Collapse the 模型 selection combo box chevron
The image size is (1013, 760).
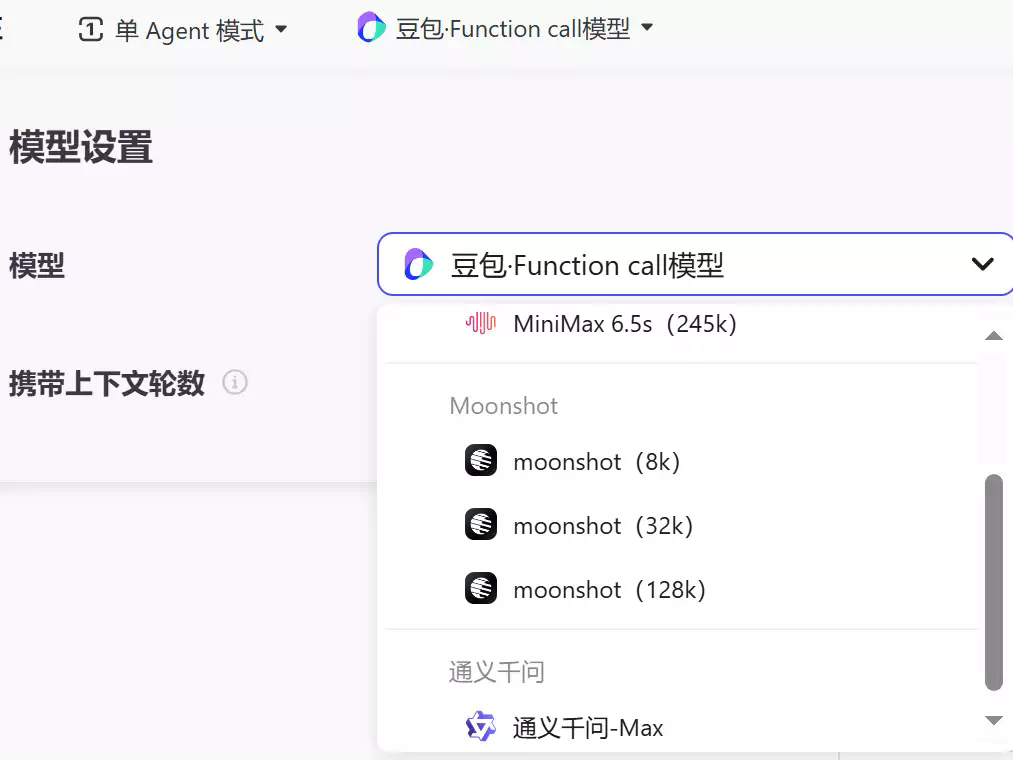[x=982, y=264]
